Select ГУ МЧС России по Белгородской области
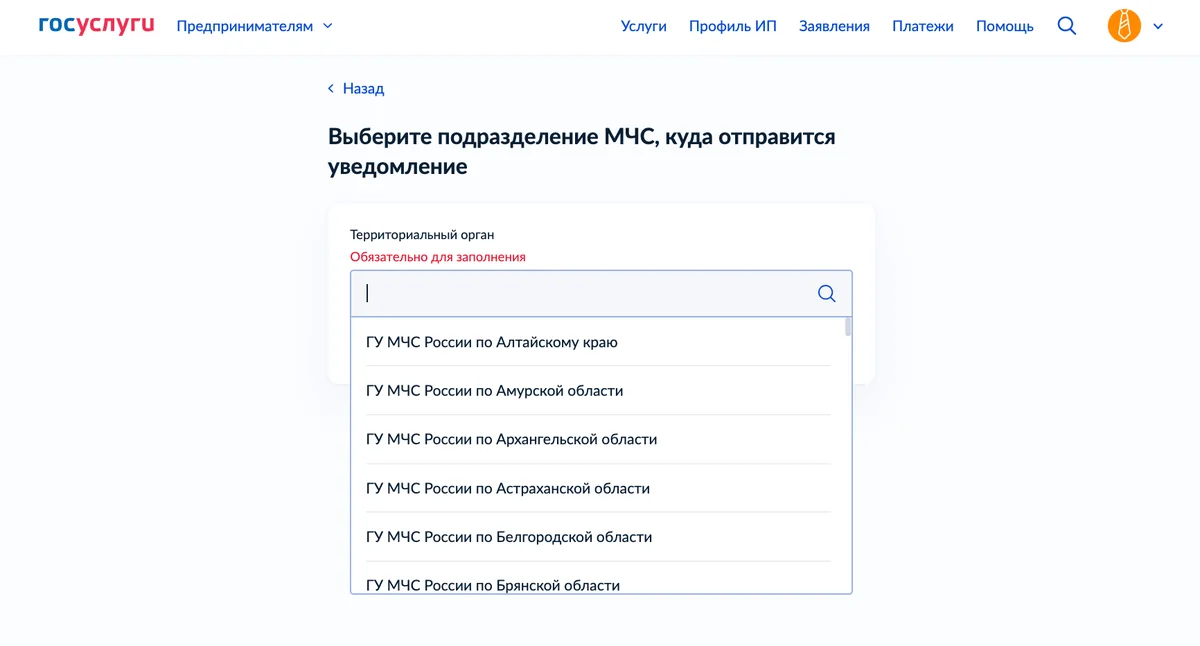Image resolution: width=1200 pixels, height=646 pixels. [598, 537]
